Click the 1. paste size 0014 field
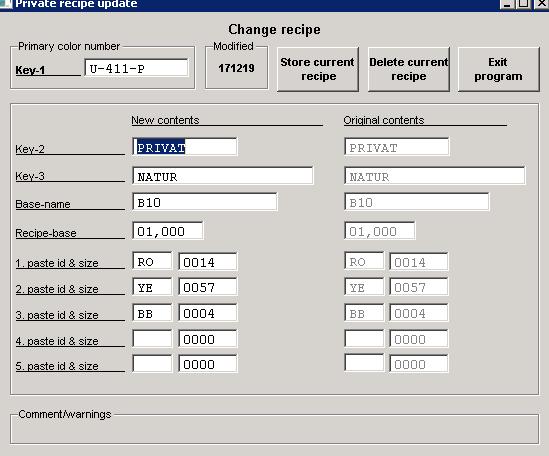 click(x=208, y=261)
